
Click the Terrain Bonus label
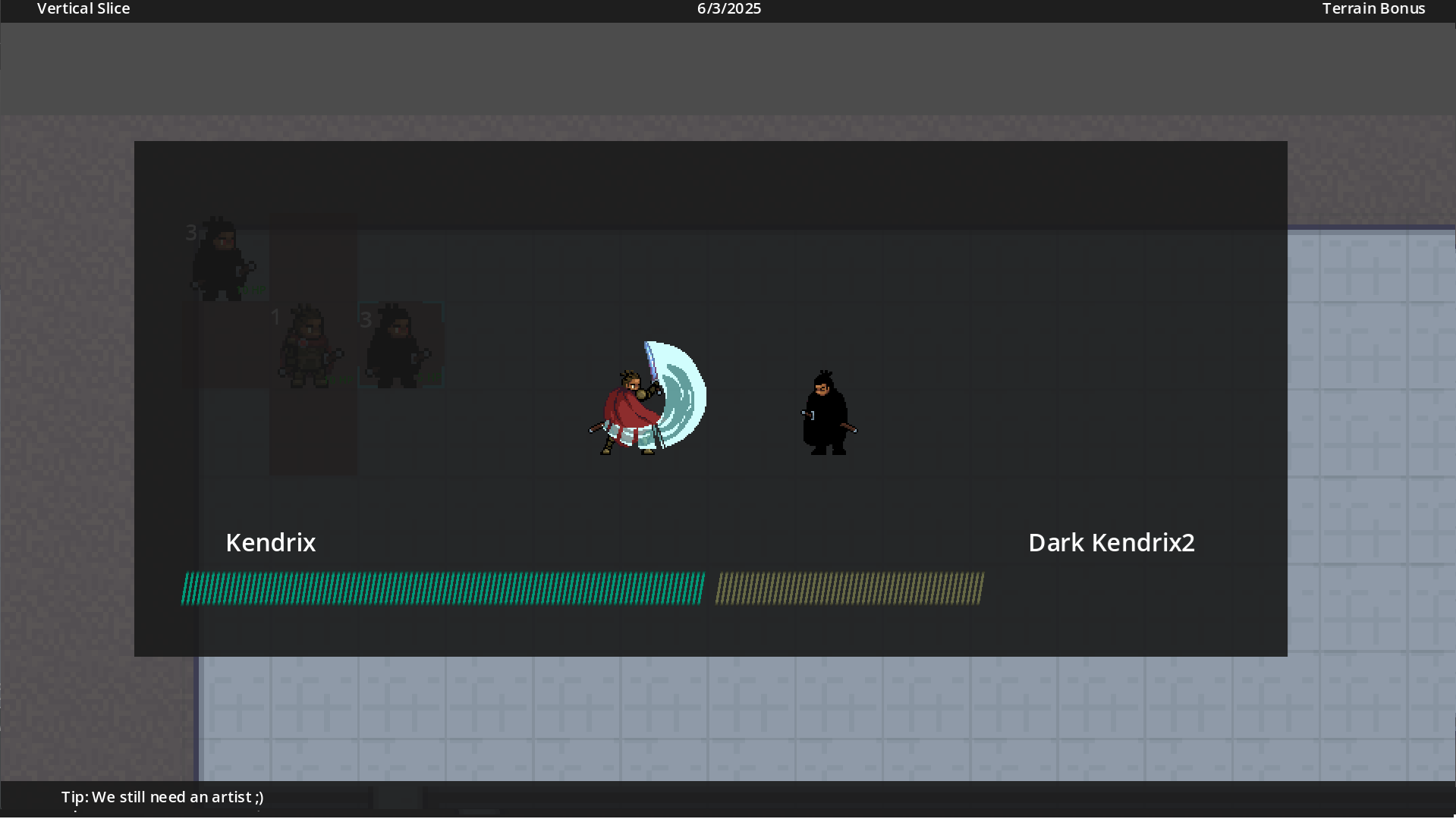pyautogui.click(x=1373, y=9)
